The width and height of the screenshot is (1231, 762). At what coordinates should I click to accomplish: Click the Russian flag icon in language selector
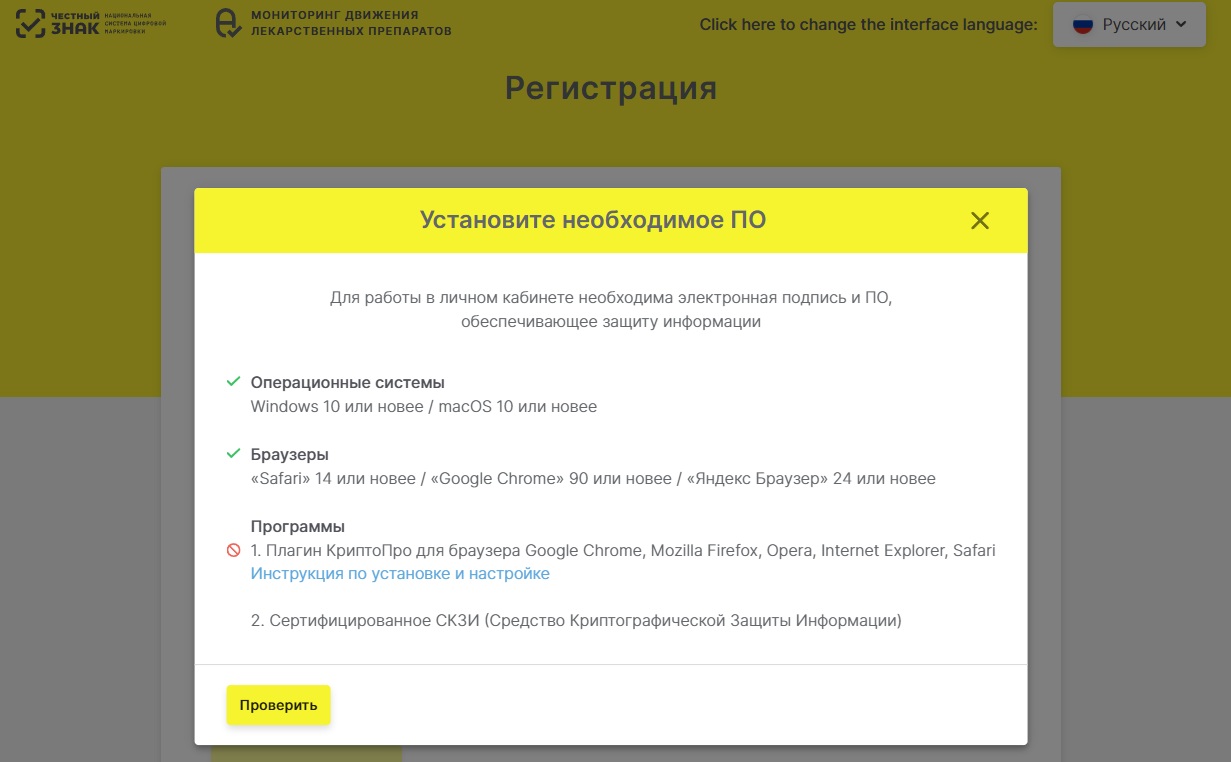coord(1081,24)
